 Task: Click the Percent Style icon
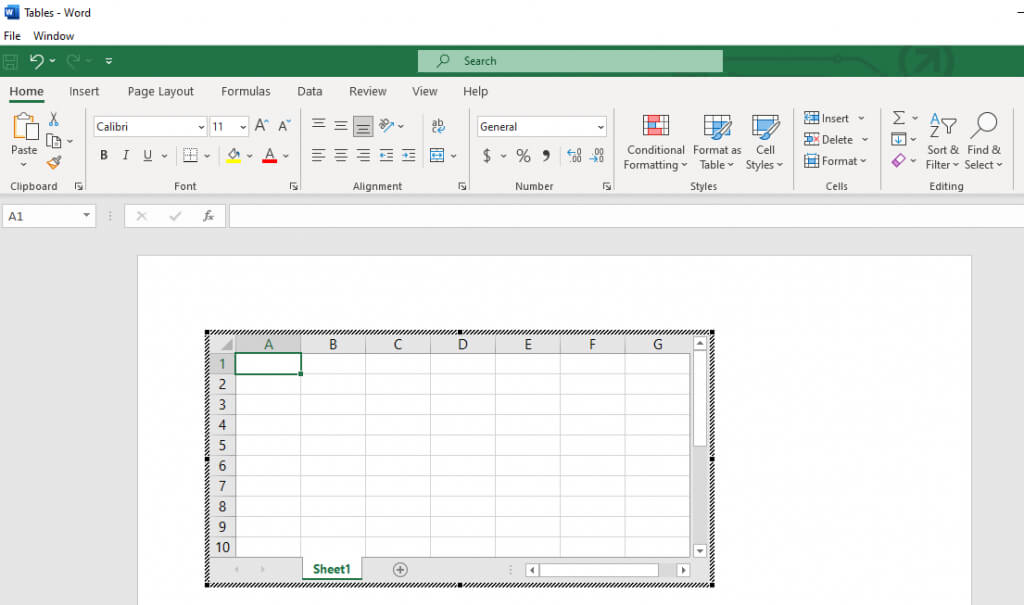523,156
